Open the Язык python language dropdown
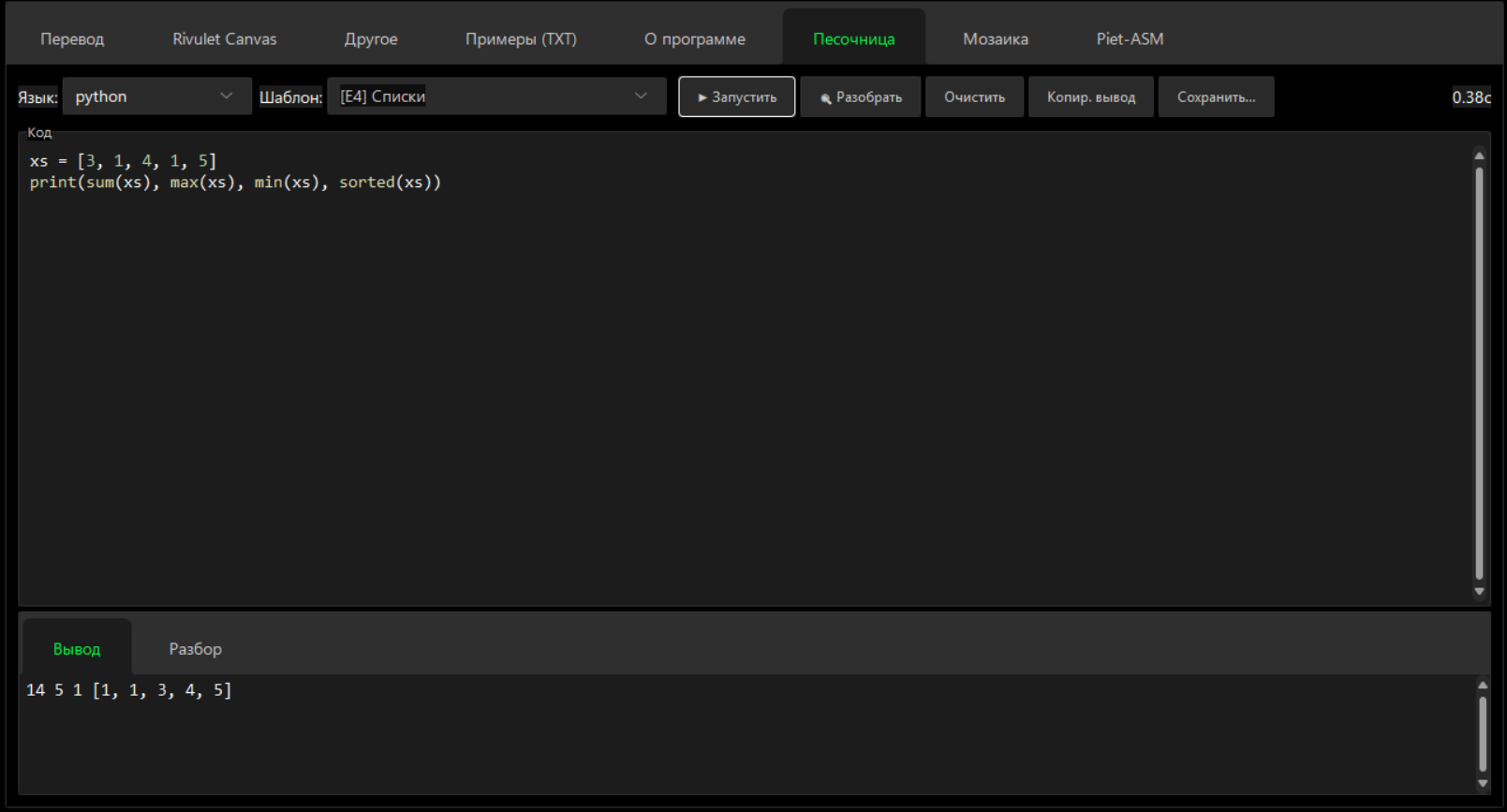 click(157, 96)
